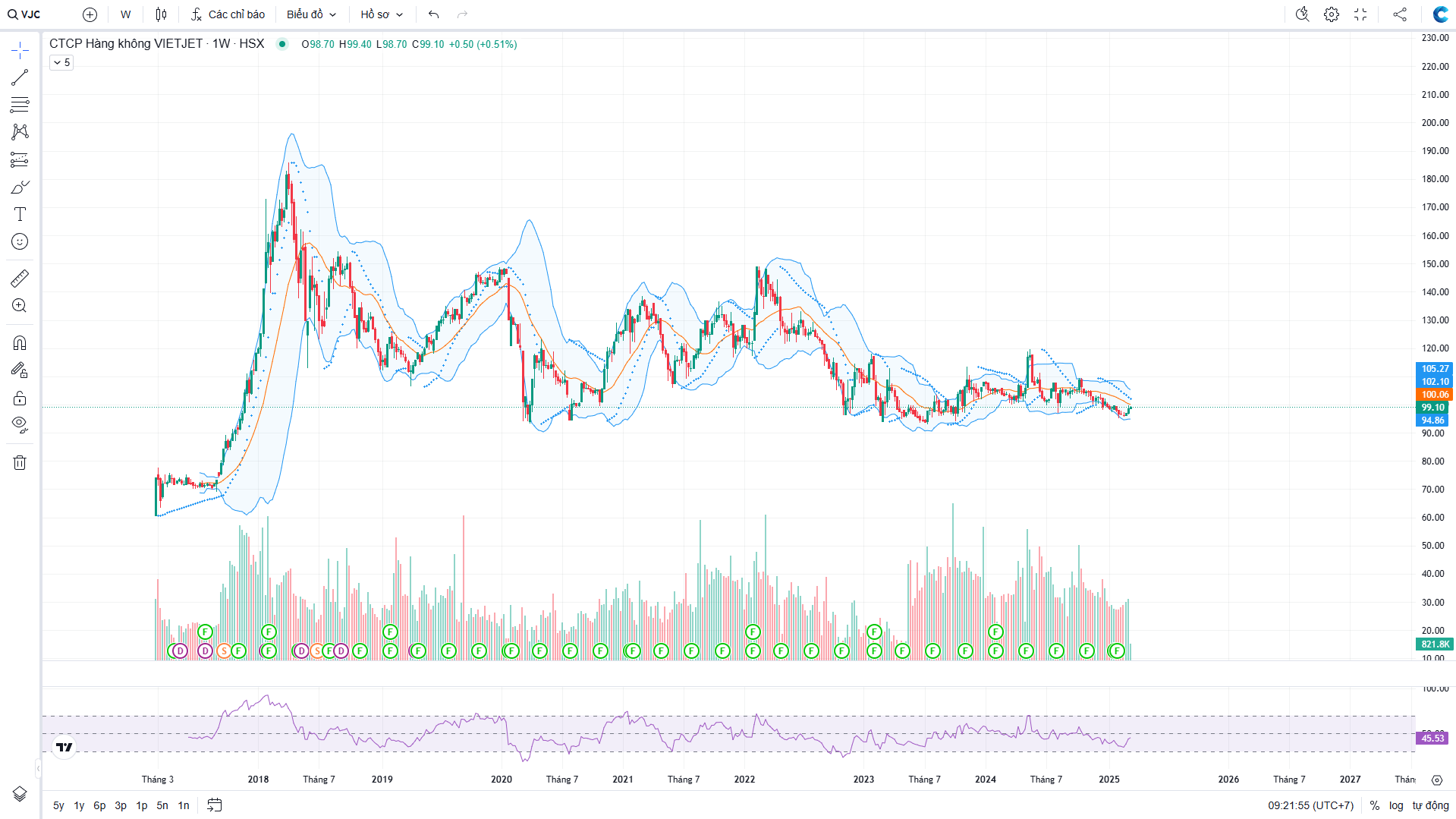
Task: Select the brush drawing tool
Action: click(20, 187)
